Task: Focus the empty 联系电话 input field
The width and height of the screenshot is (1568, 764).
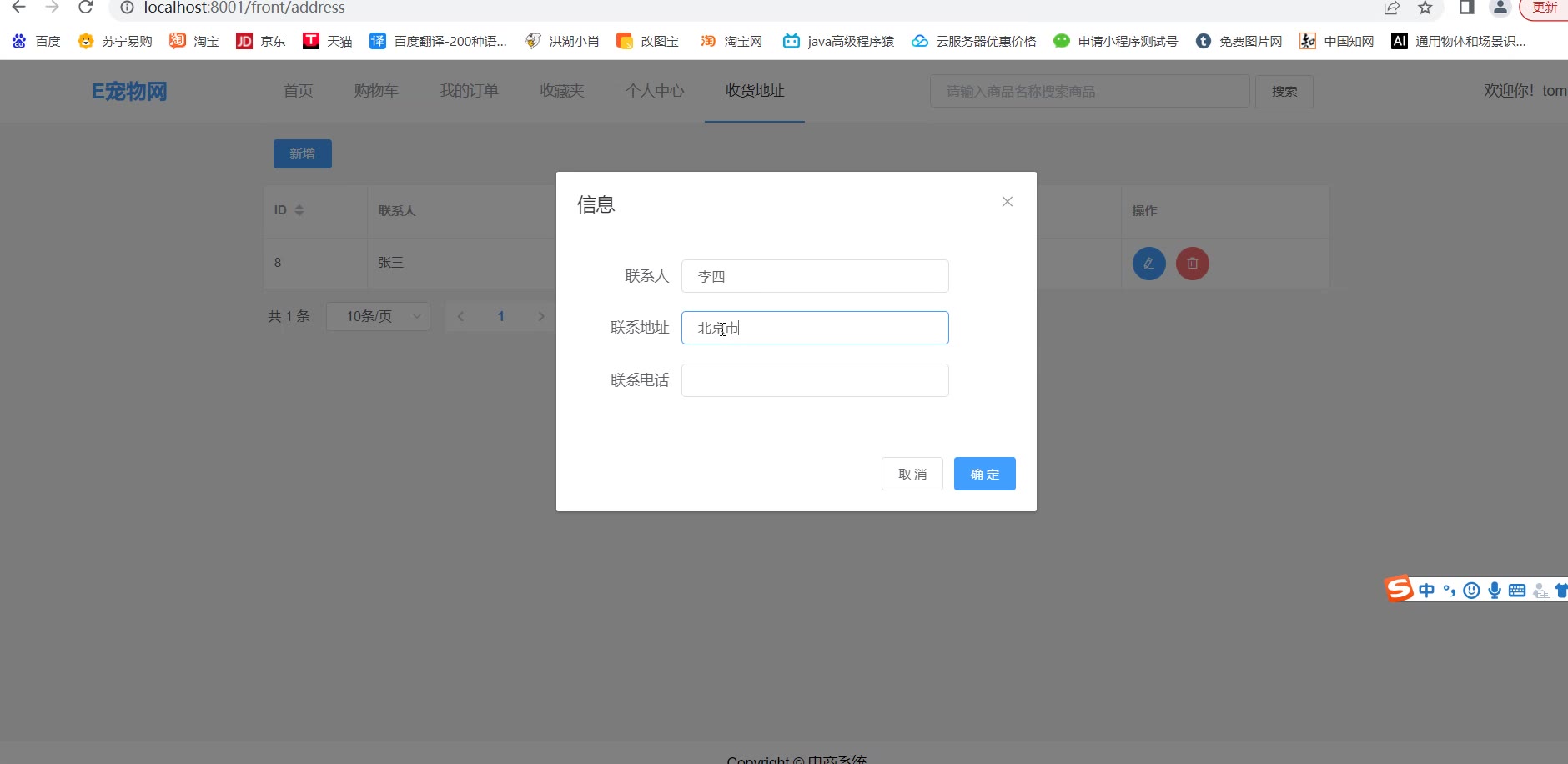Action: coord(815,380)
